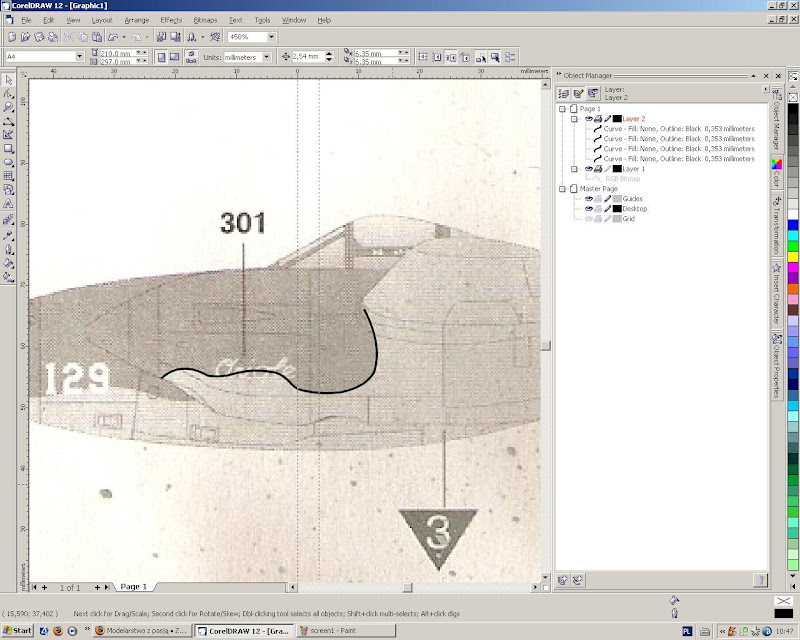Open the zoom level dropdown showing 450%

click(x=271, y=37)
